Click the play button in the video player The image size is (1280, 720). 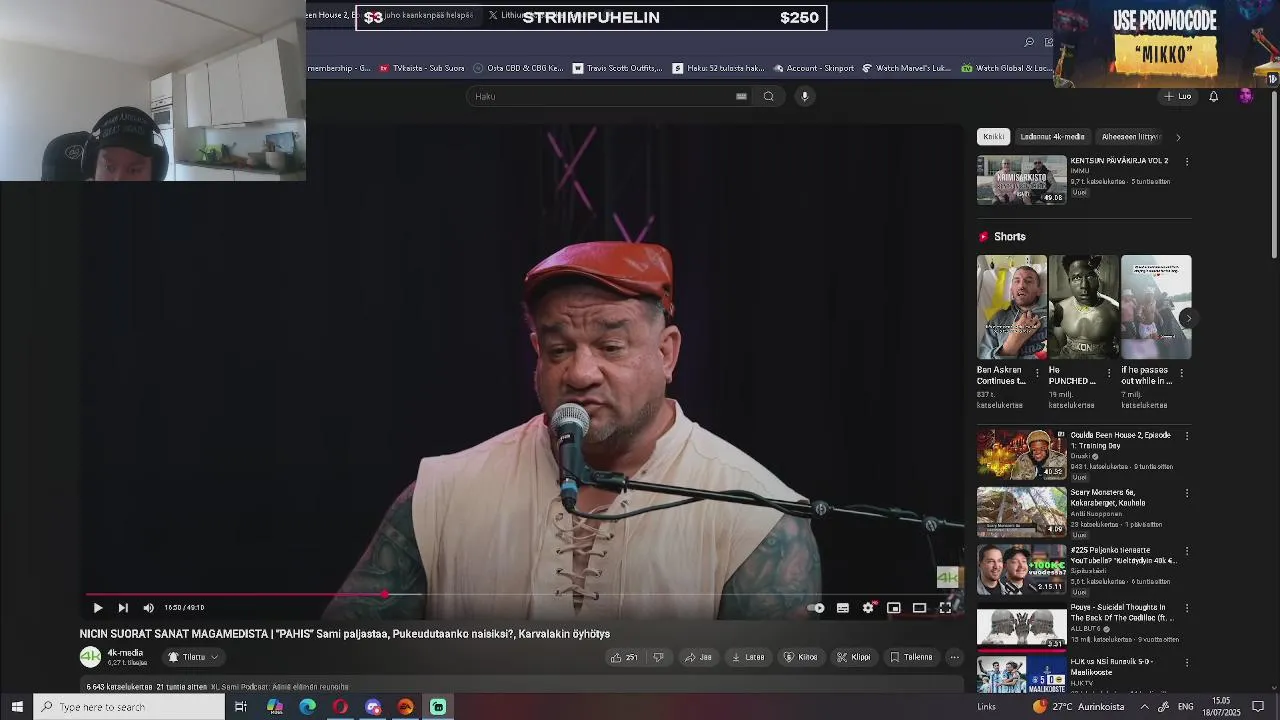click(98, 608)
